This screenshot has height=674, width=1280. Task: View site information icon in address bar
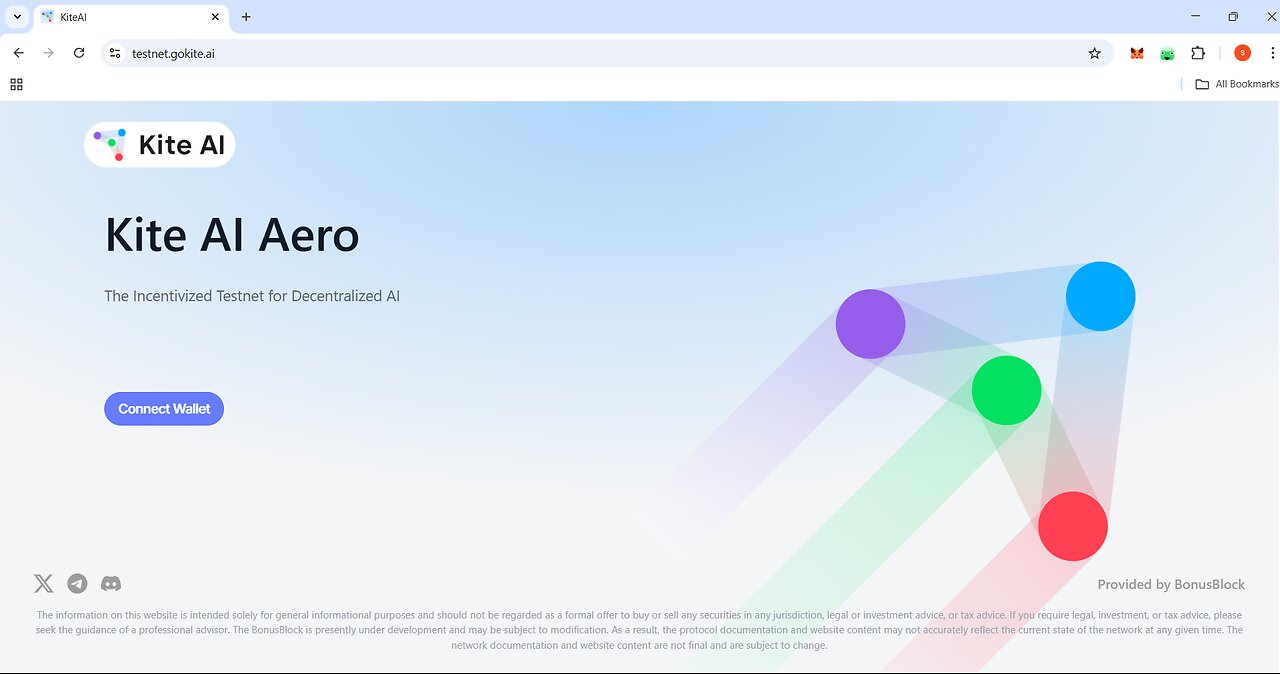(x=115, y=53)
